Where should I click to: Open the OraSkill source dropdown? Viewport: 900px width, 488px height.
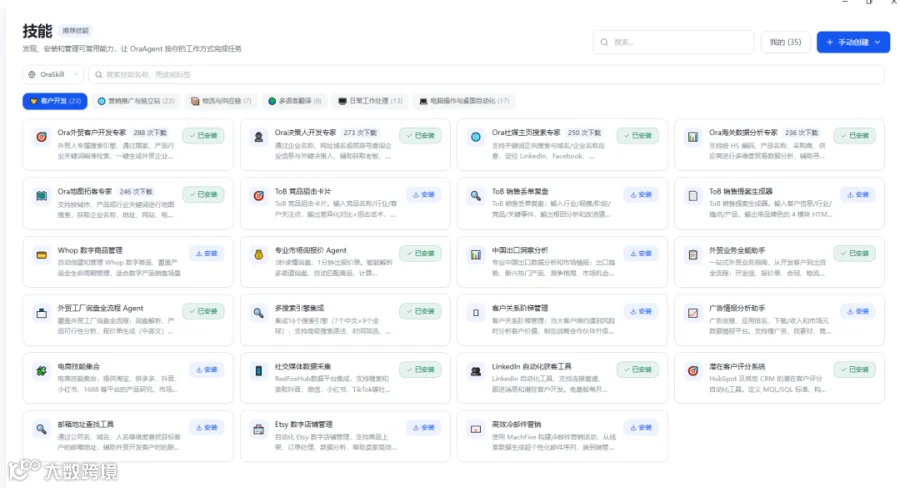(x=53, y=74)
